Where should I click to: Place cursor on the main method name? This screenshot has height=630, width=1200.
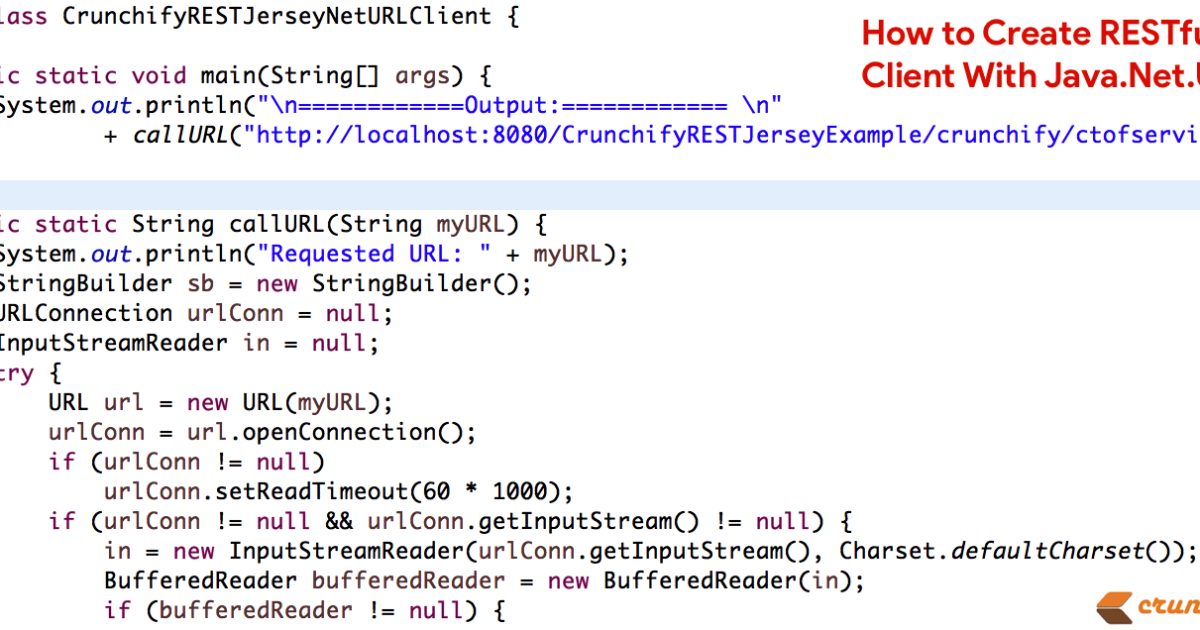pos(227,76)
